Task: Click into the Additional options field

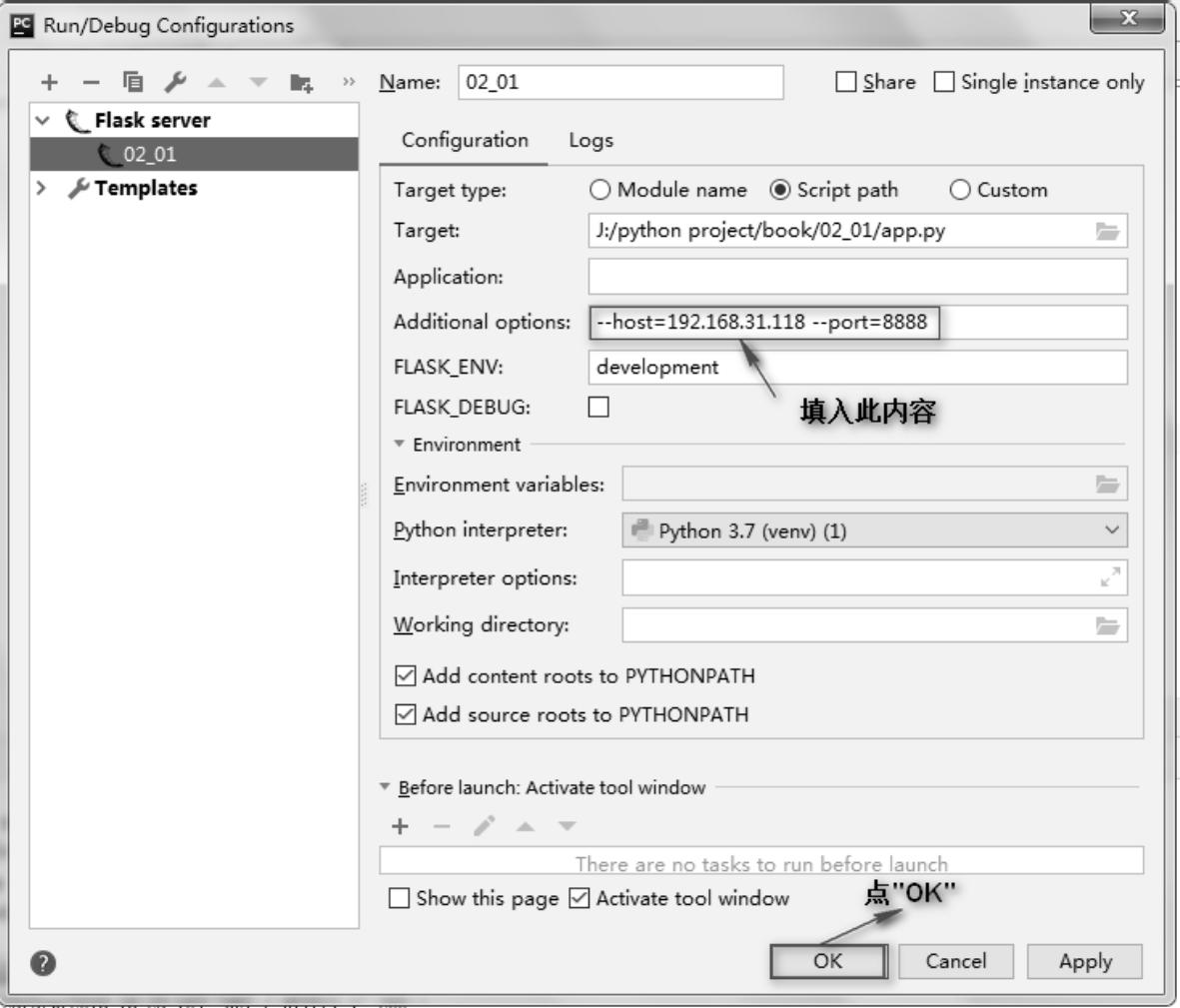Action: 1029,323
